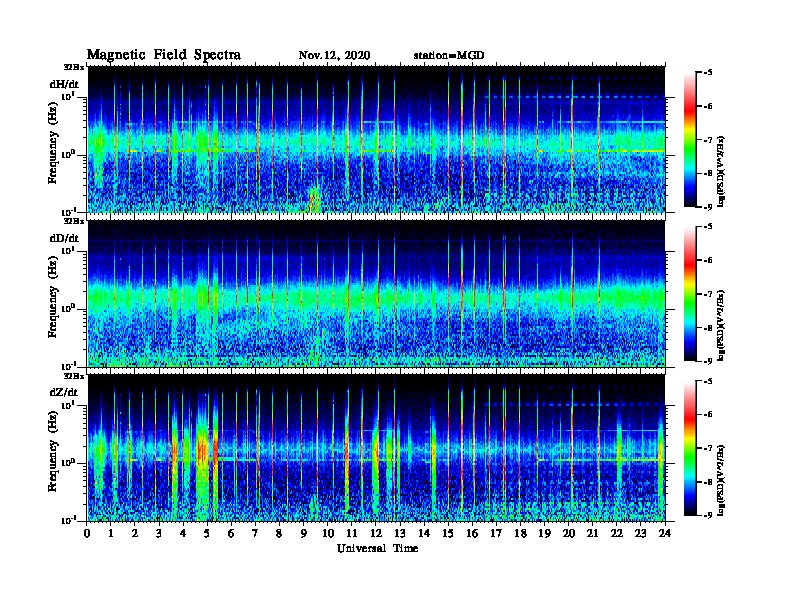Click the 10¹ frequency tick of dZ/dt panel
This screenshot has height=612, width=792.
69,405
